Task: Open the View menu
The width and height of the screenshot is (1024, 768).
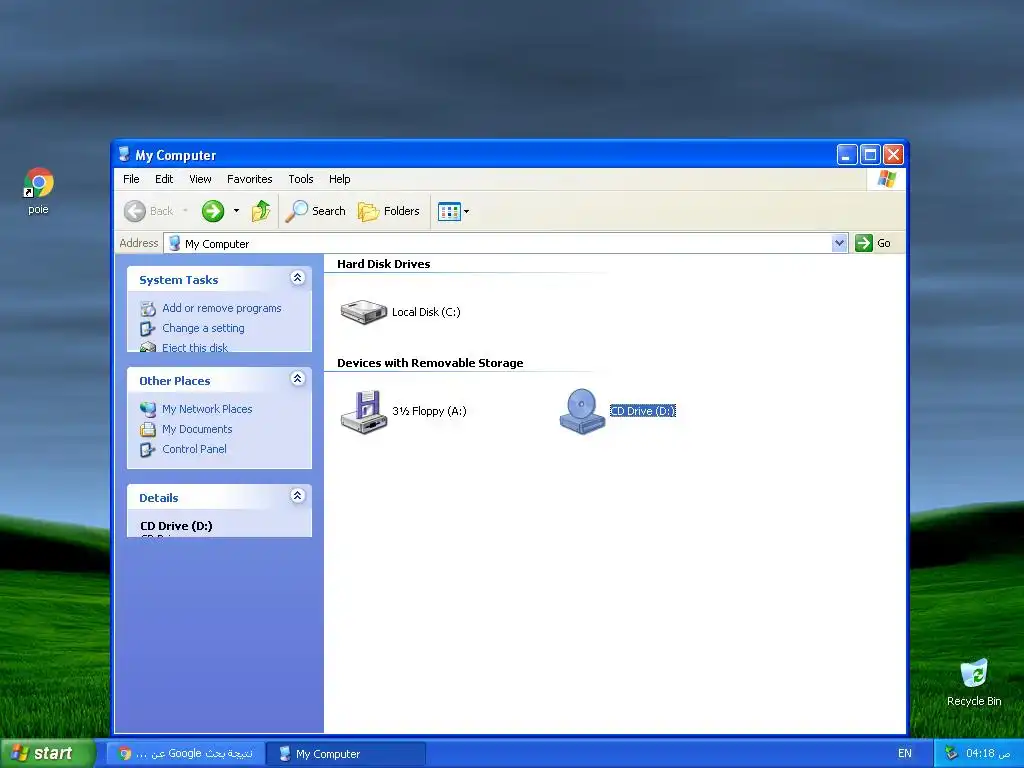Action: (200, 179)
